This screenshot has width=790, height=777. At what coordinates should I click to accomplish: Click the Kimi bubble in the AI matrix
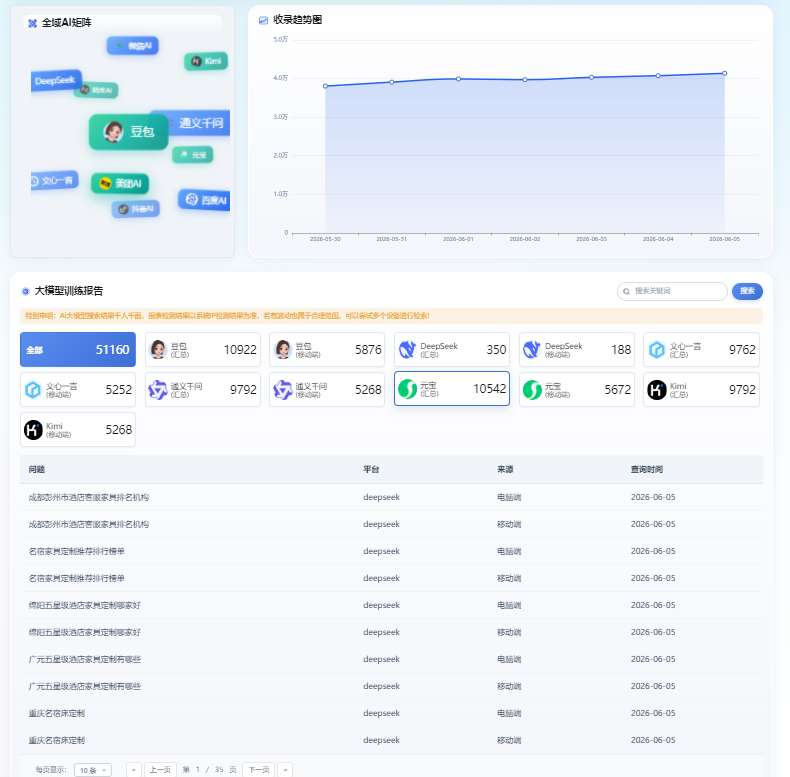coord(206,61)
